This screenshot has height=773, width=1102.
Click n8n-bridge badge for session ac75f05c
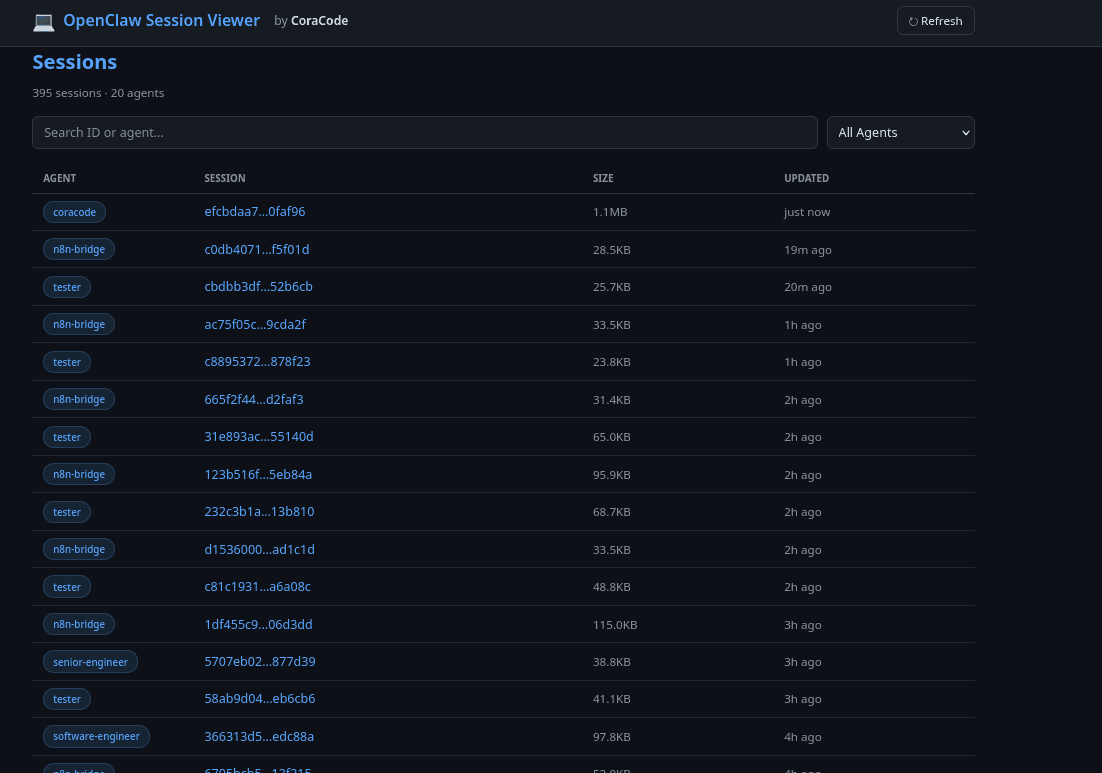pyautogui.click(x=79, y=324)
